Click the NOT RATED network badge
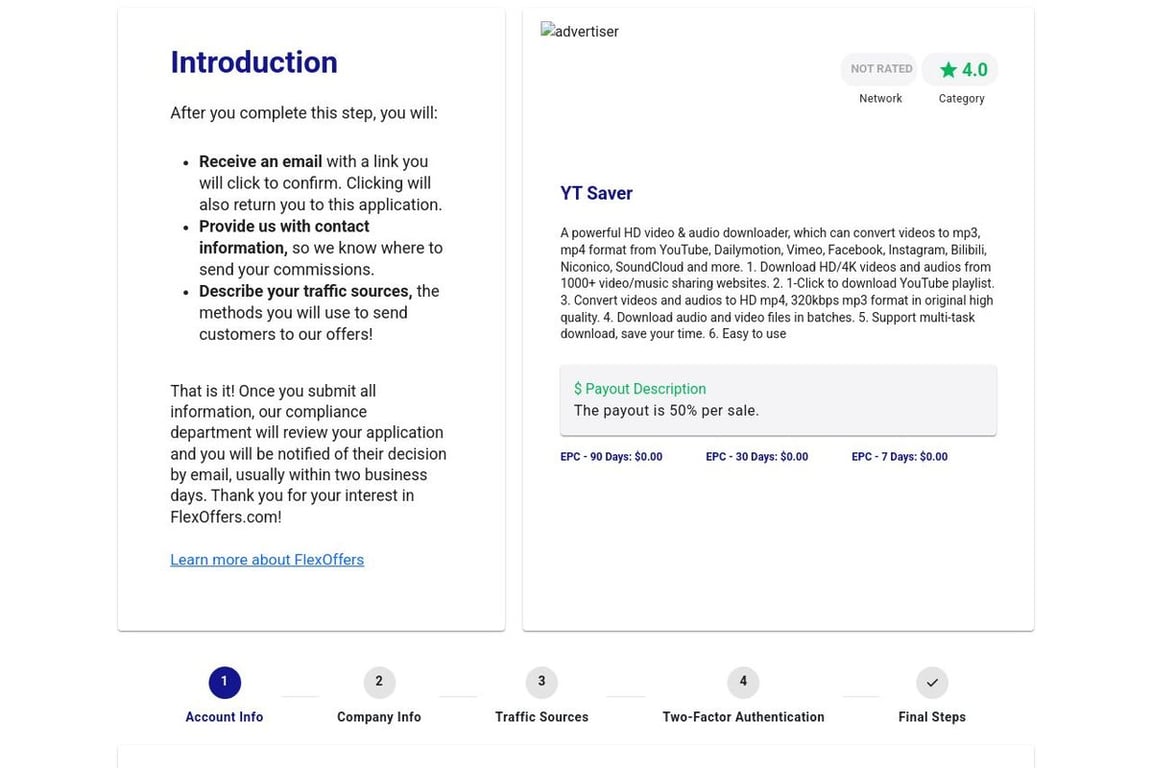The width and height of the screenshot is (1152, 768). click(x=880, y=69)
